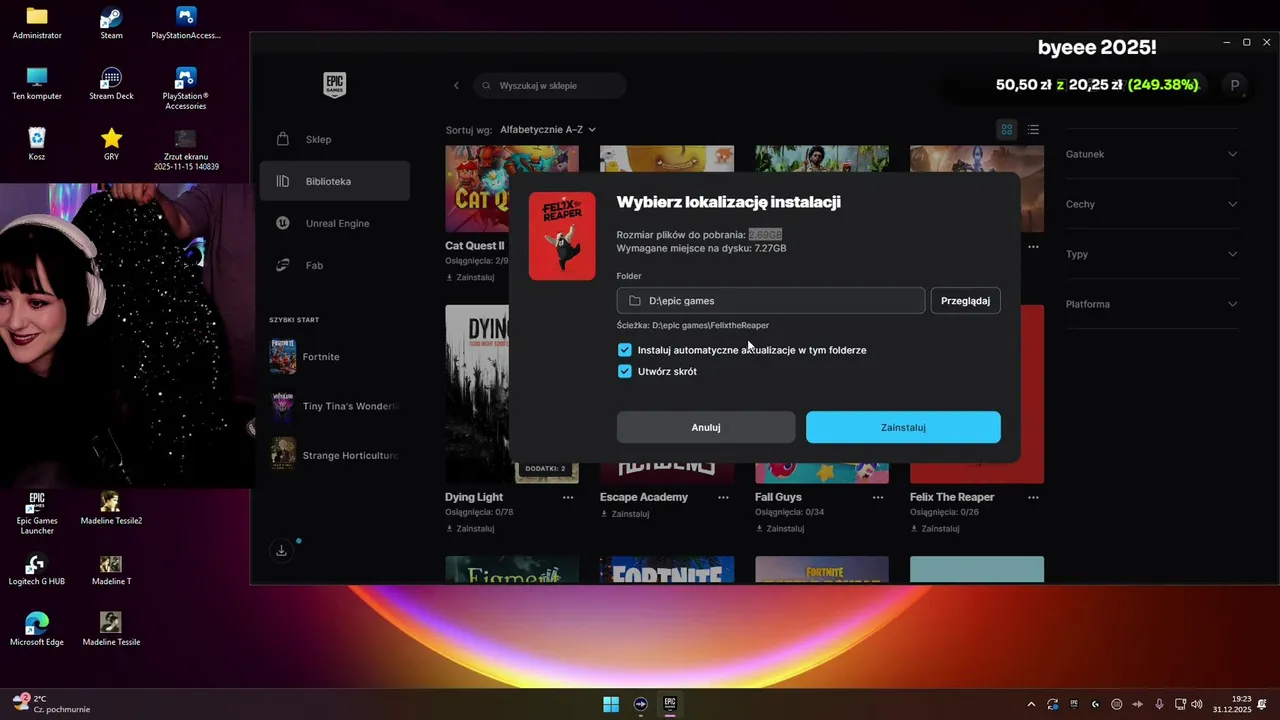Click Zainstaluj under Dying Light
The height and width of the screenshot is (720, 1280).
coord(470,529)
